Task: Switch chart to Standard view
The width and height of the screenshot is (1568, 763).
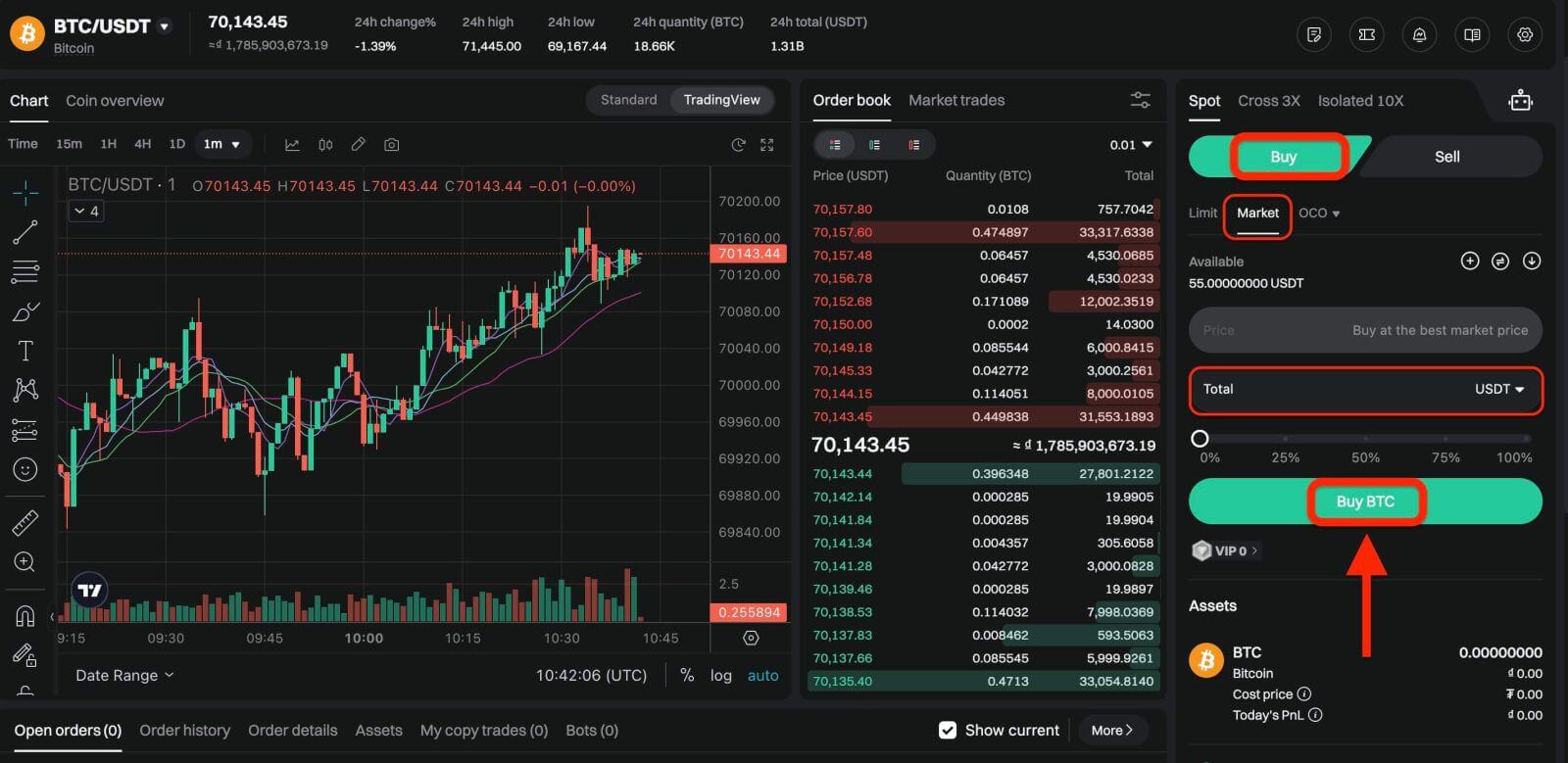Action: pyautogui.click(x=628, y=100)
